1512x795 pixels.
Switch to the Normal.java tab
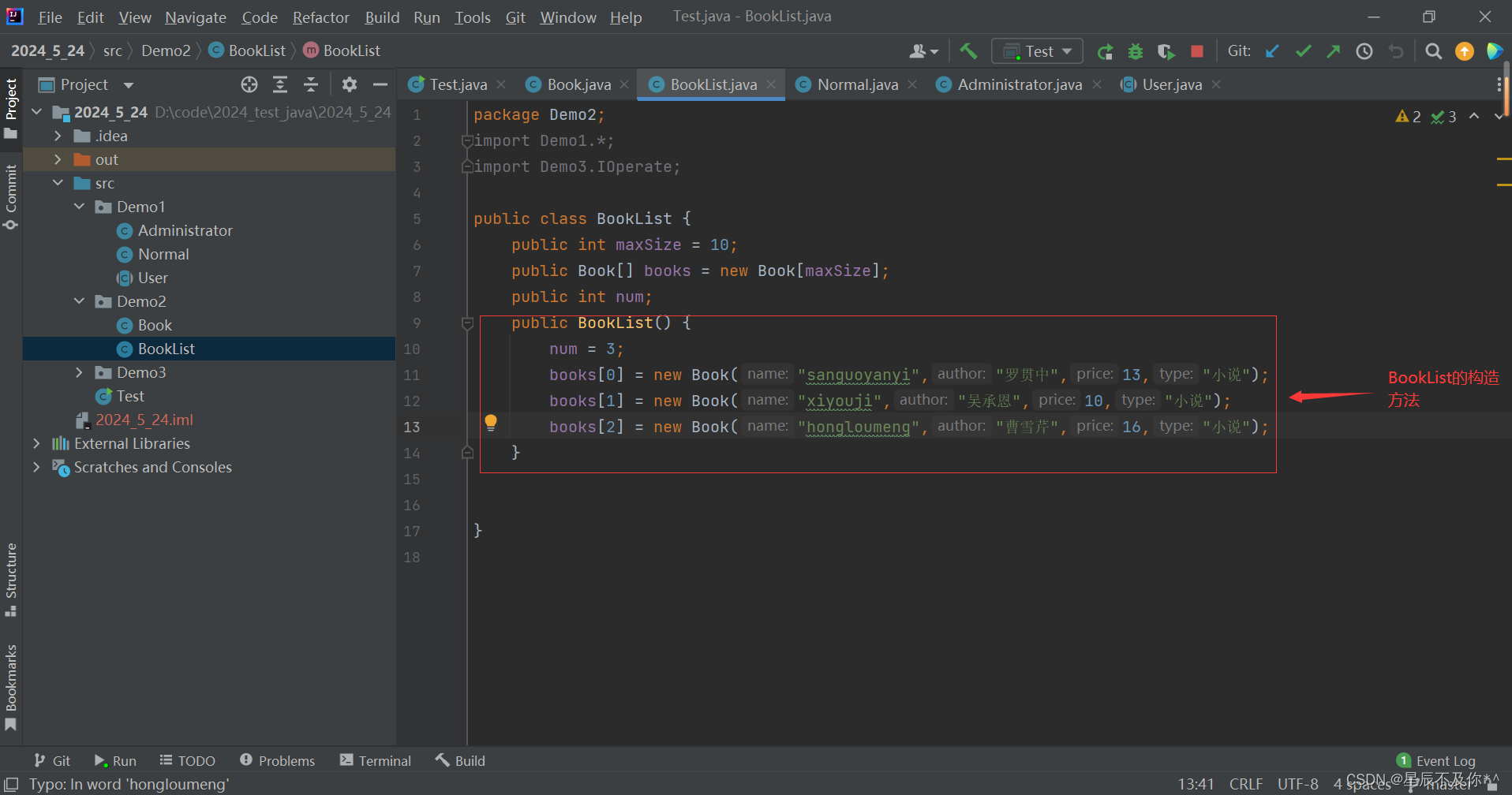click(x=857, y=84)
